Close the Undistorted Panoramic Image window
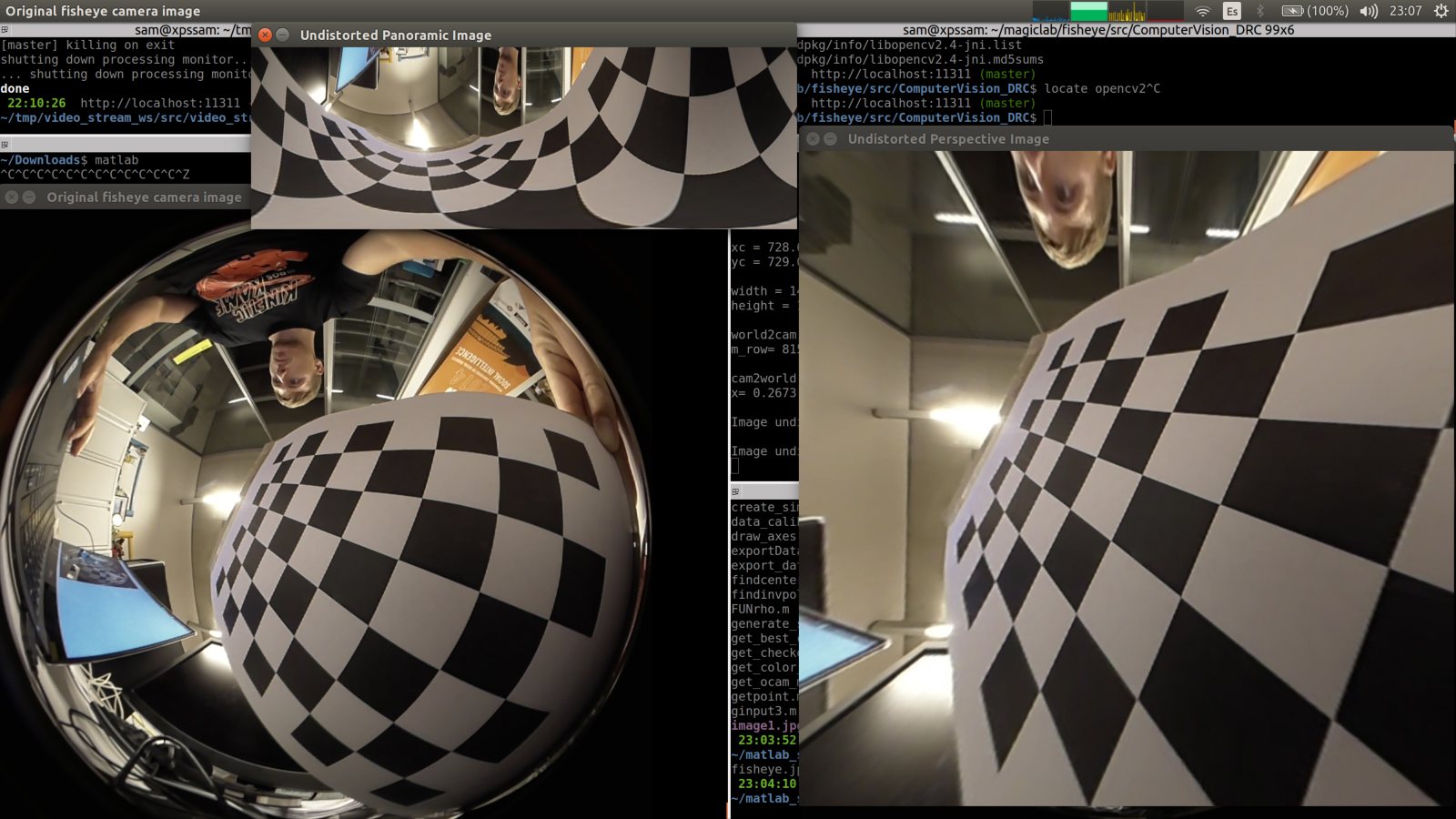The height and width of the screenshot is (819, 1456). click(265, 35)
